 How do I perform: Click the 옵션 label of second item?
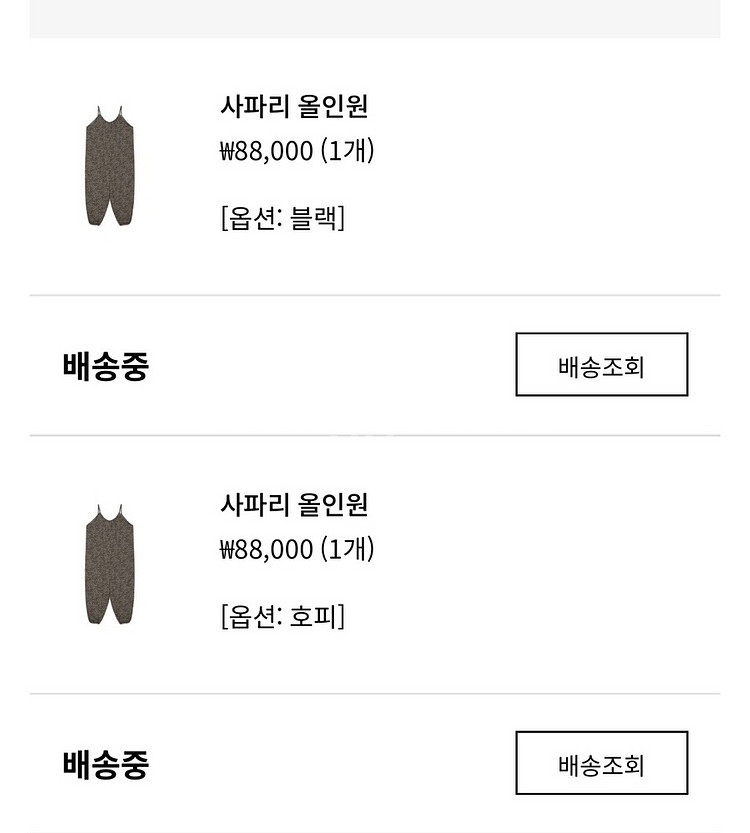pos(251,616)
